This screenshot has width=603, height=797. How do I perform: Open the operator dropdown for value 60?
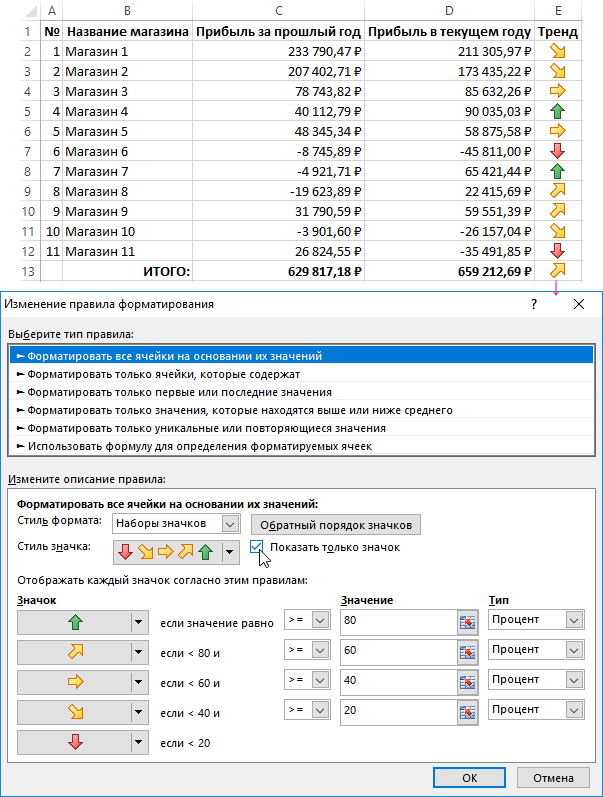coord(320,651)
